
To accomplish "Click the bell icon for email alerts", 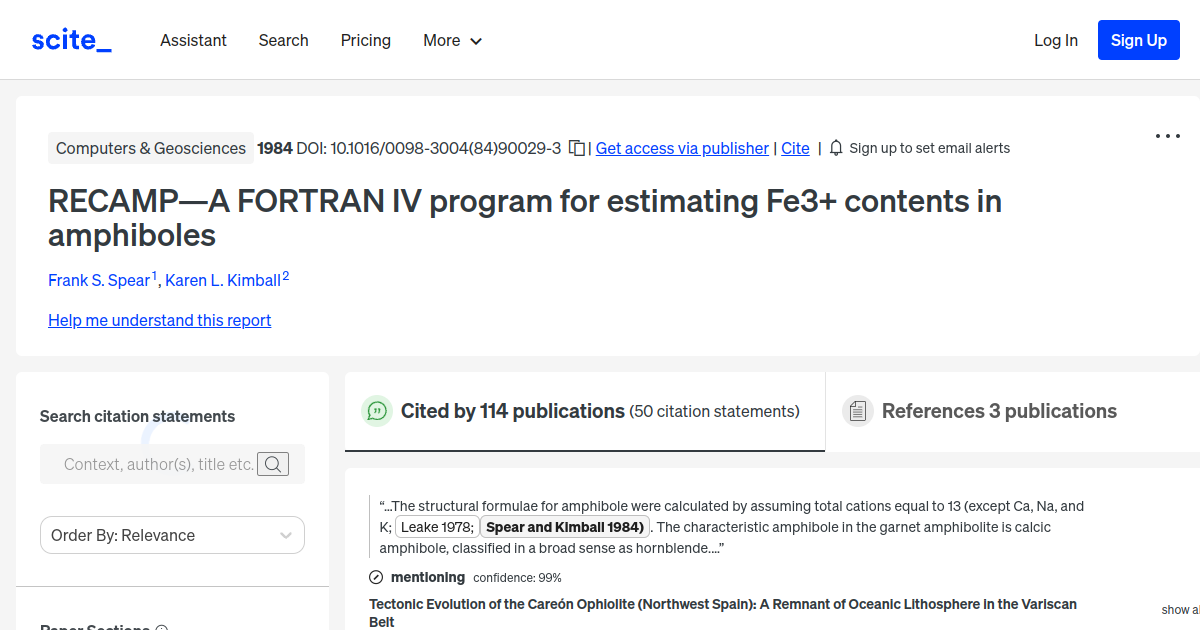I will coord(835,147).
